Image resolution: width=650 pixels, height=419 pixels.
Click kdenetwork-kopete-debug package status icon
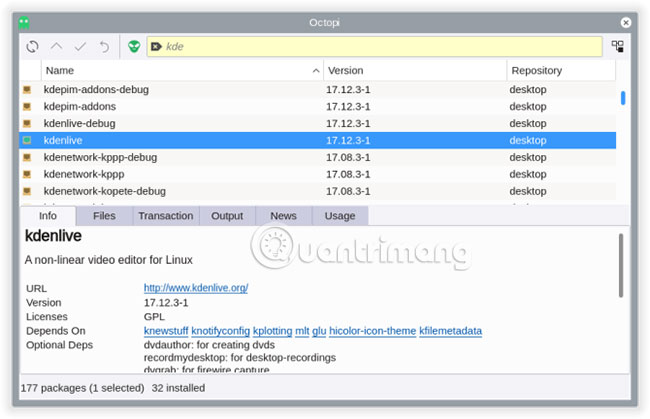(27, 191)
